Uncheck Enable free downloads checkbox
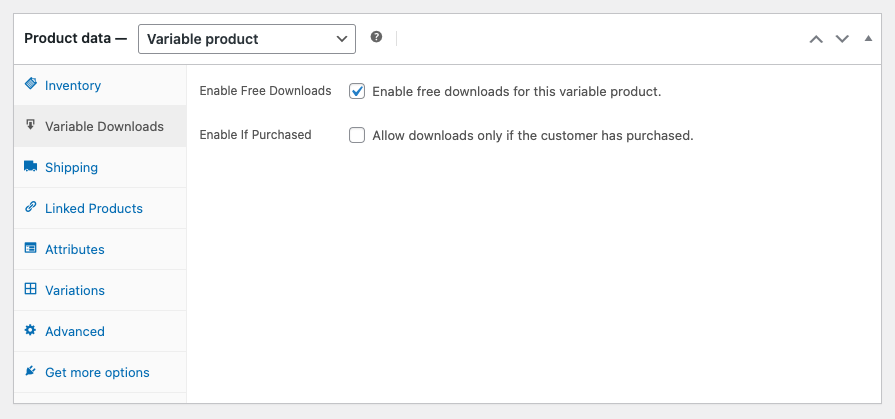895x419 pixels. [357, 91]
